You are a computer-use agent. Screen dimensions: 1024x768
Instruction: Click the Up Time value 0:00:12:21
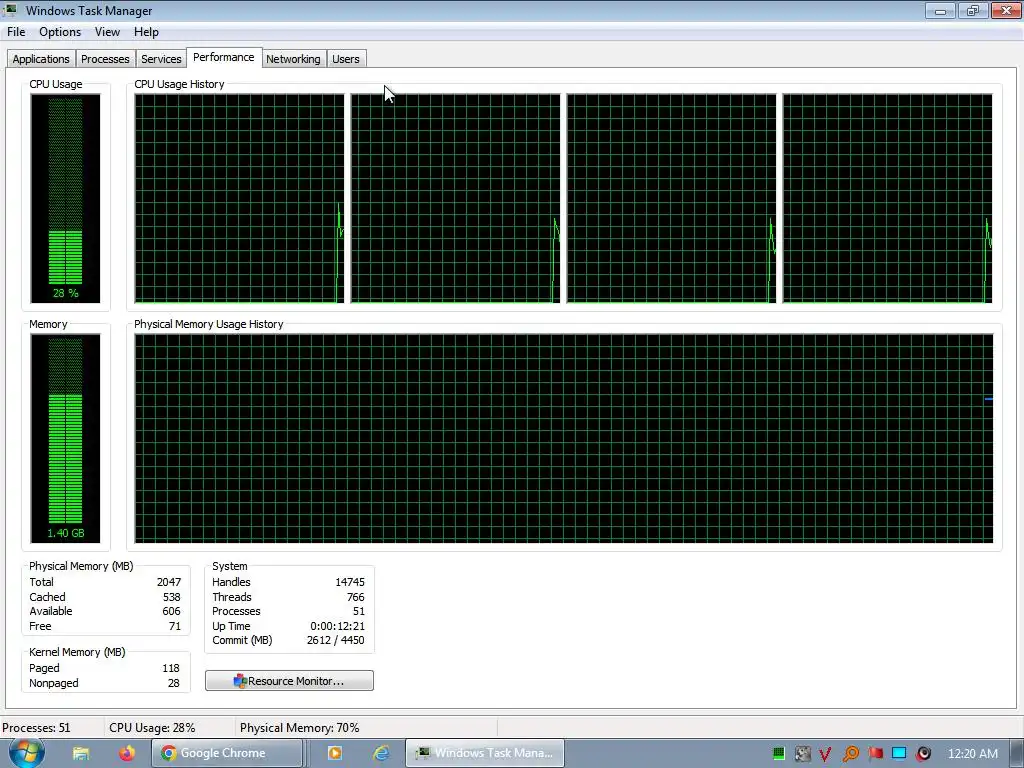tap(337, 626)
